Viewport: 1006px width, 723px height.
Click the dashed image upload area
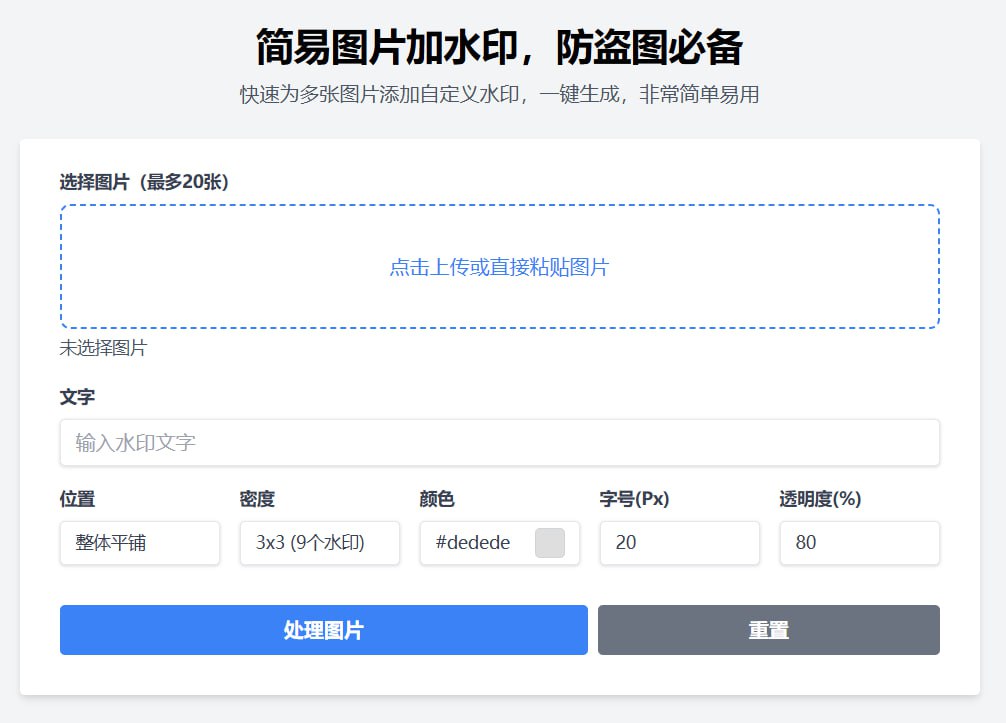pyautogui.click(x=499, y=267)
